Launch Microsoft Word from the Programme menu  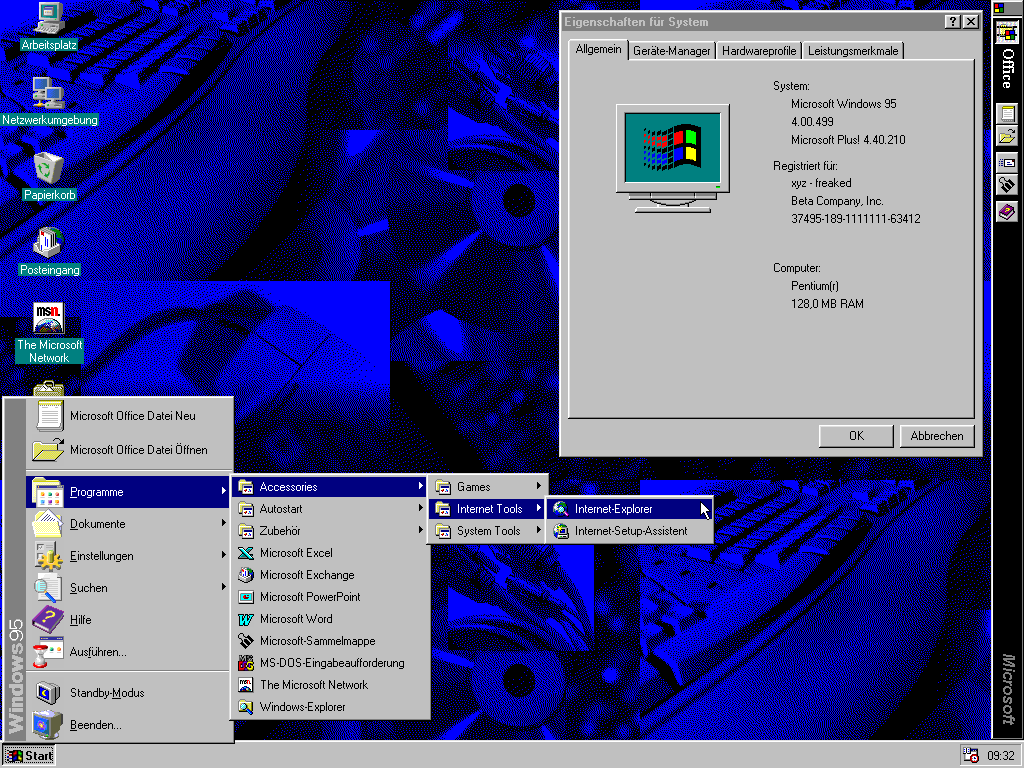[295, 619]
